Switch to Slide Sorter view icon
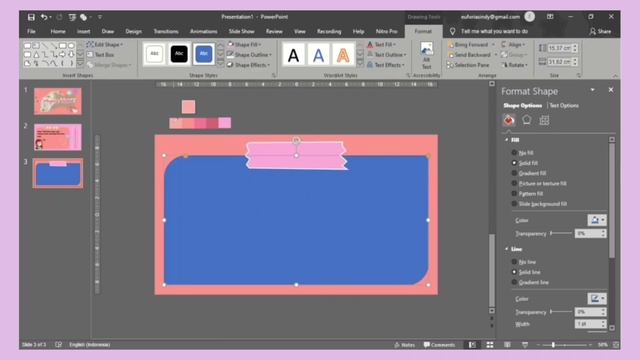Viewport: 640px width, 360px height. tap(490, 345)
